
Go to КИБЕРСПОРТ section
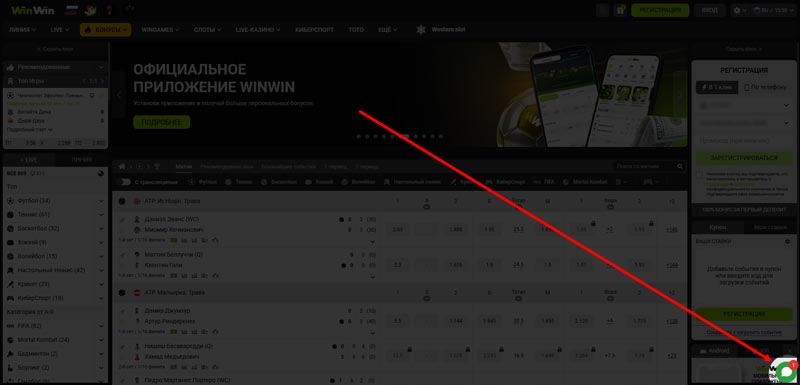coord(314,30)
